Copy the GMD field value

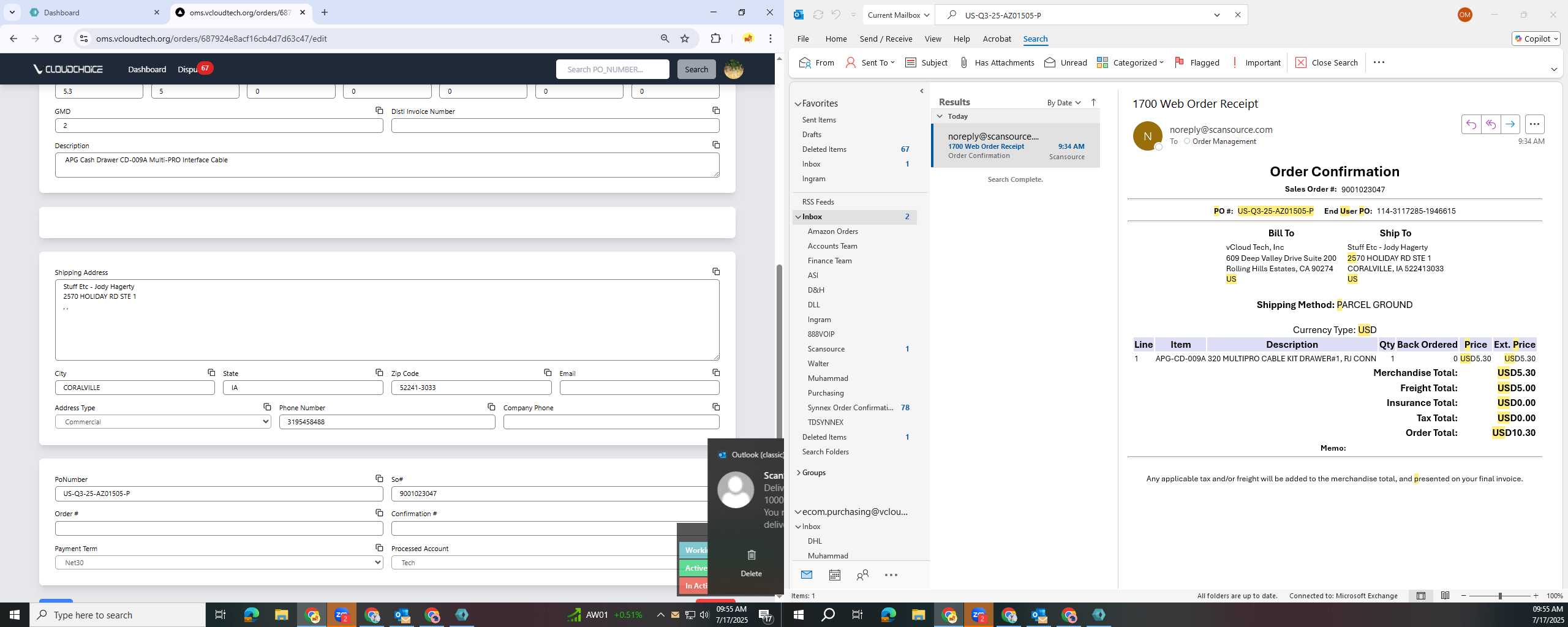[379, 110]
